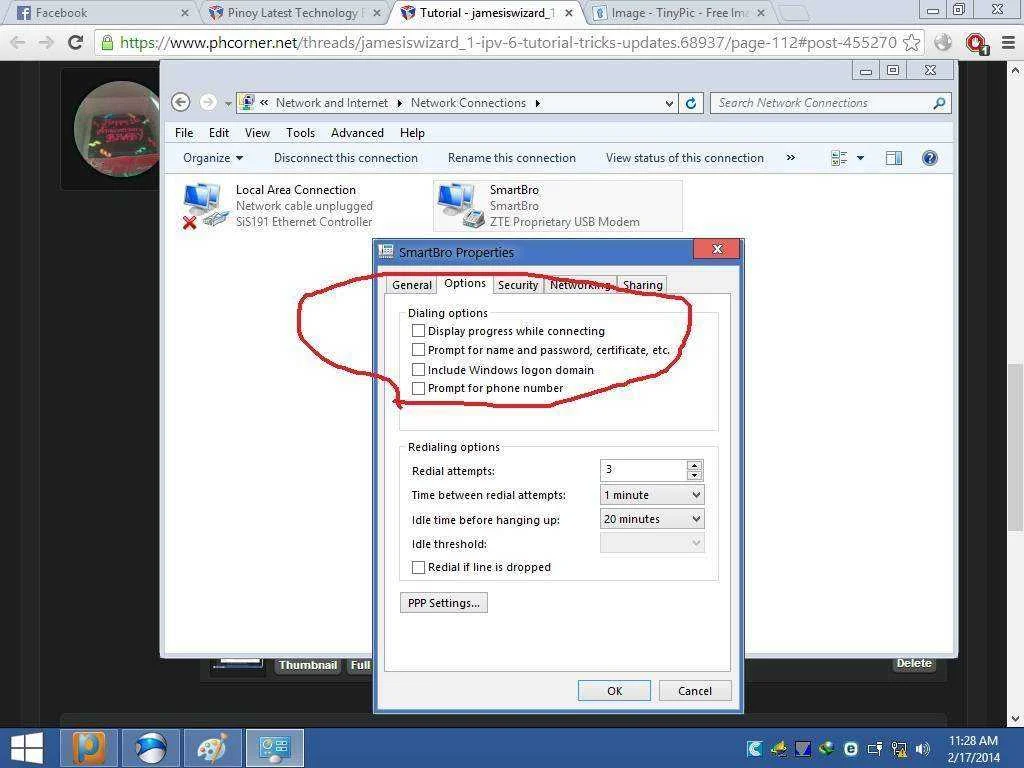This screenshot has width=1024, height=768.
Task: Switch to the General tab
Action: click(x=411, y=285)
